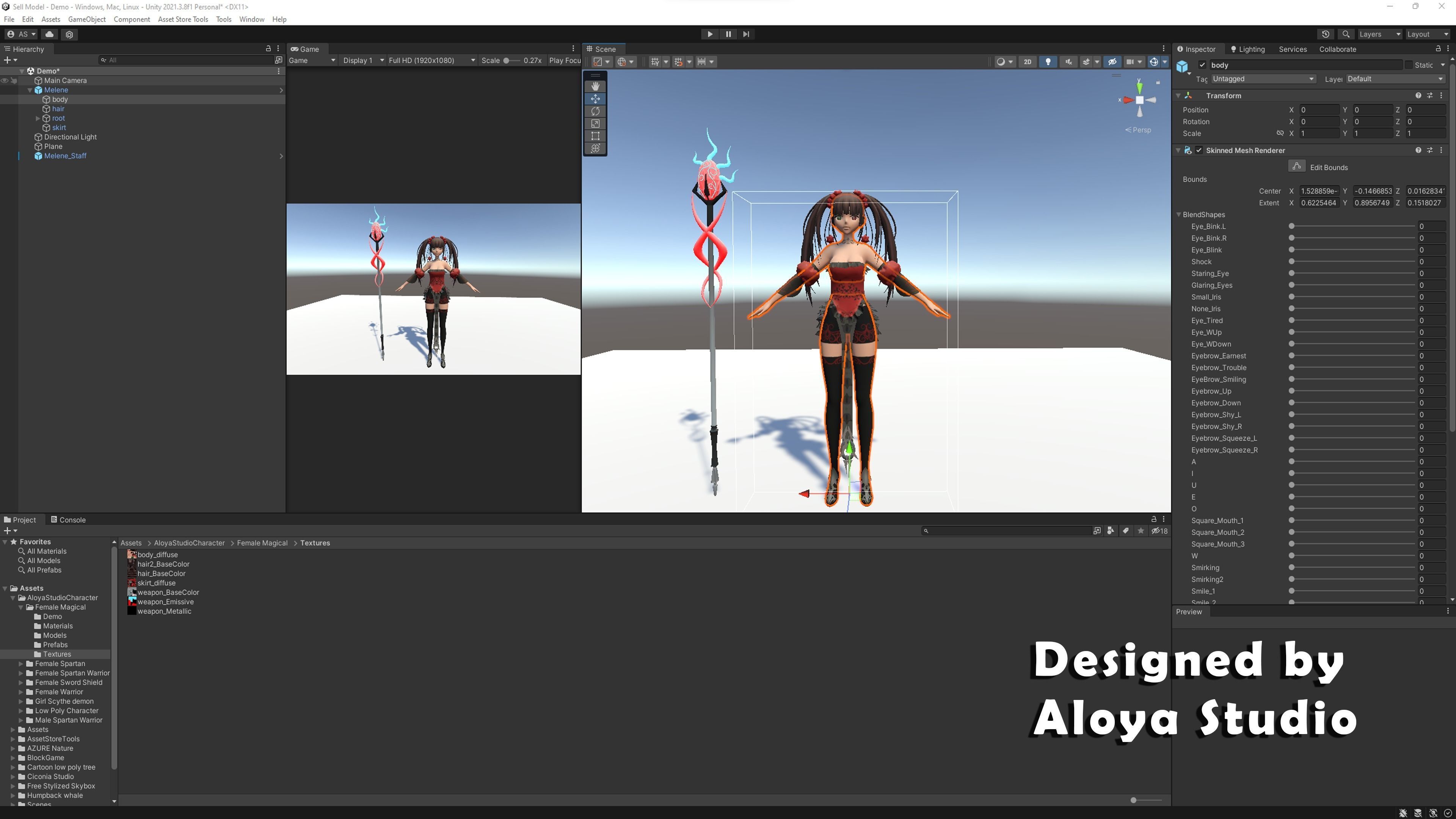
Task: Toggle Skinned Mesh Renderer enabled checkbox
Action: [1199, 151]
